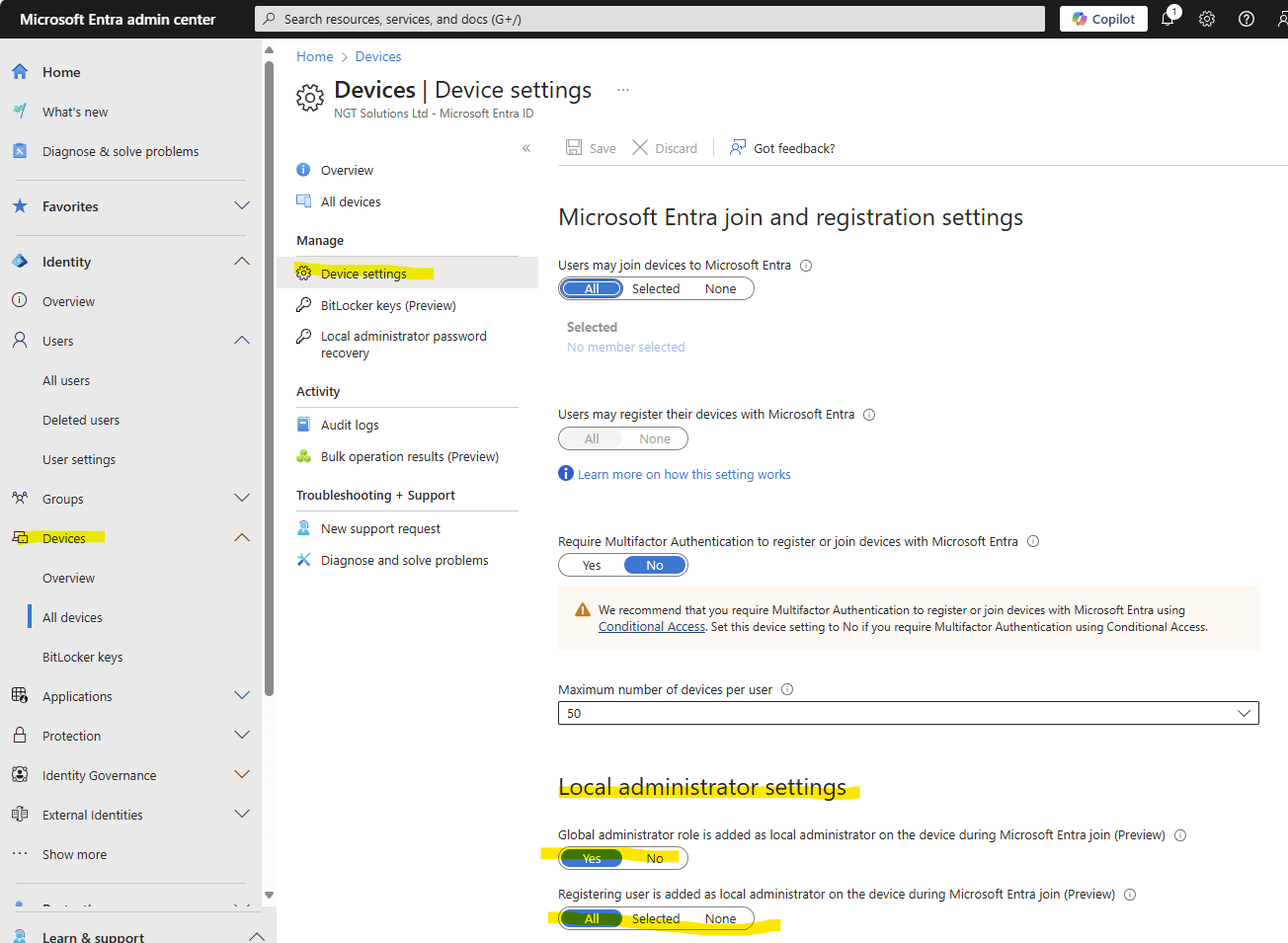Click the Home breadcrumb link
The height and width of the screenshot is (943, 1288).
point(315,56)
